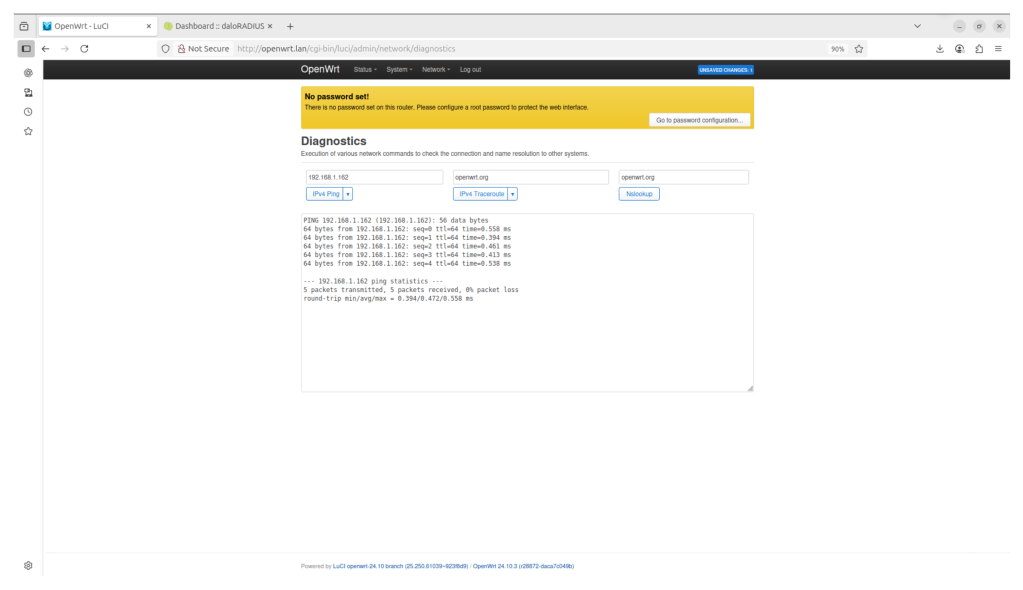Open the sidebar bookmarks star icon
The image size is (1023, 590).
(x=28, y=131)
